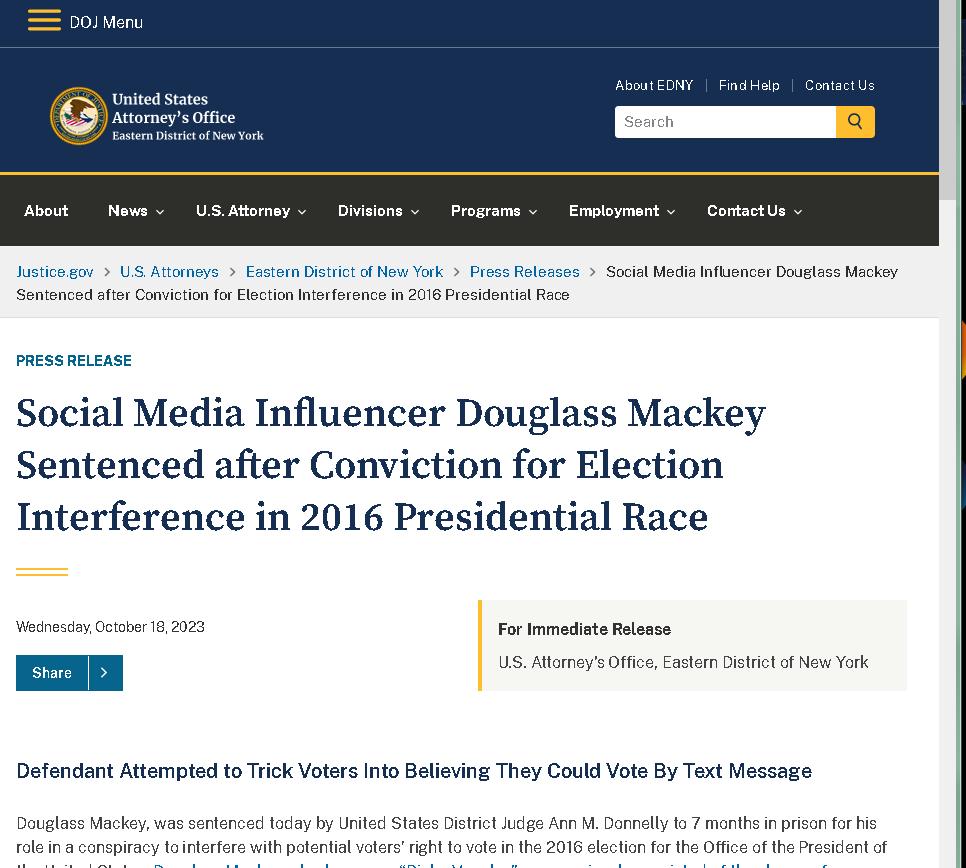Open the Employment navigation menu
966x868 pixels.
[x=622, y=211]
